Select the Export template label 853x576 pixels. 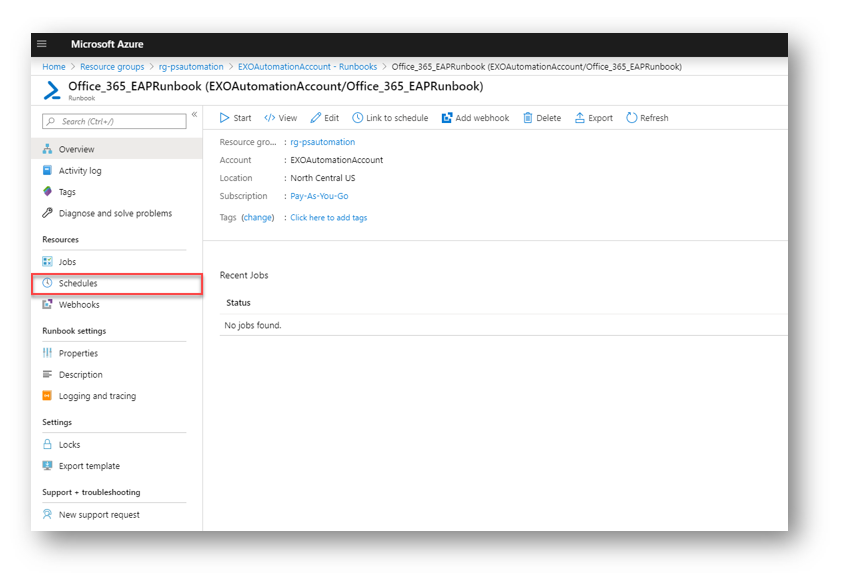[89, 466]
